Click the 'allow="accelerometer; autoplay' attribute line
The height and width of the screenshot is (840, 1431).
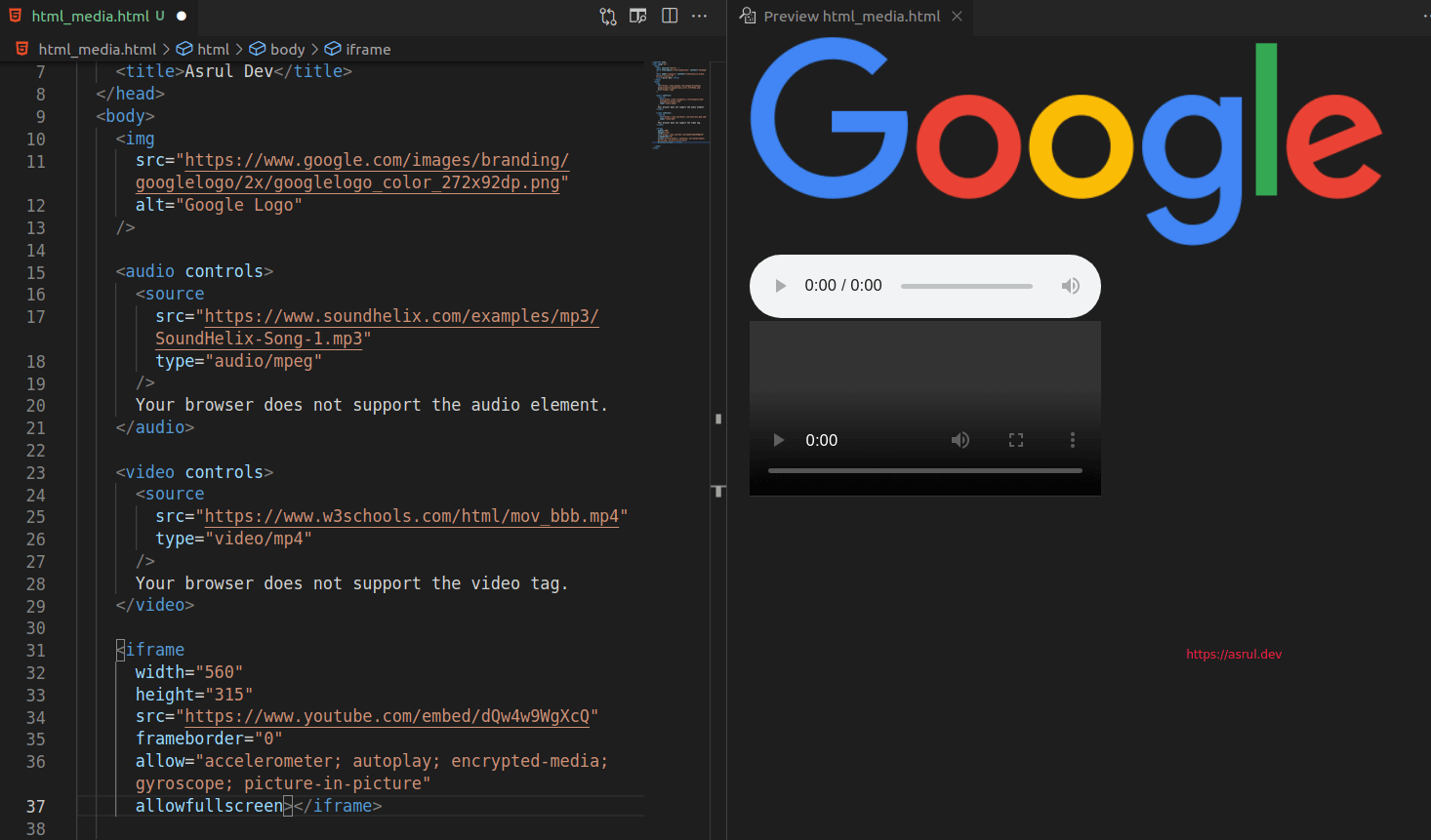point(372,761)
